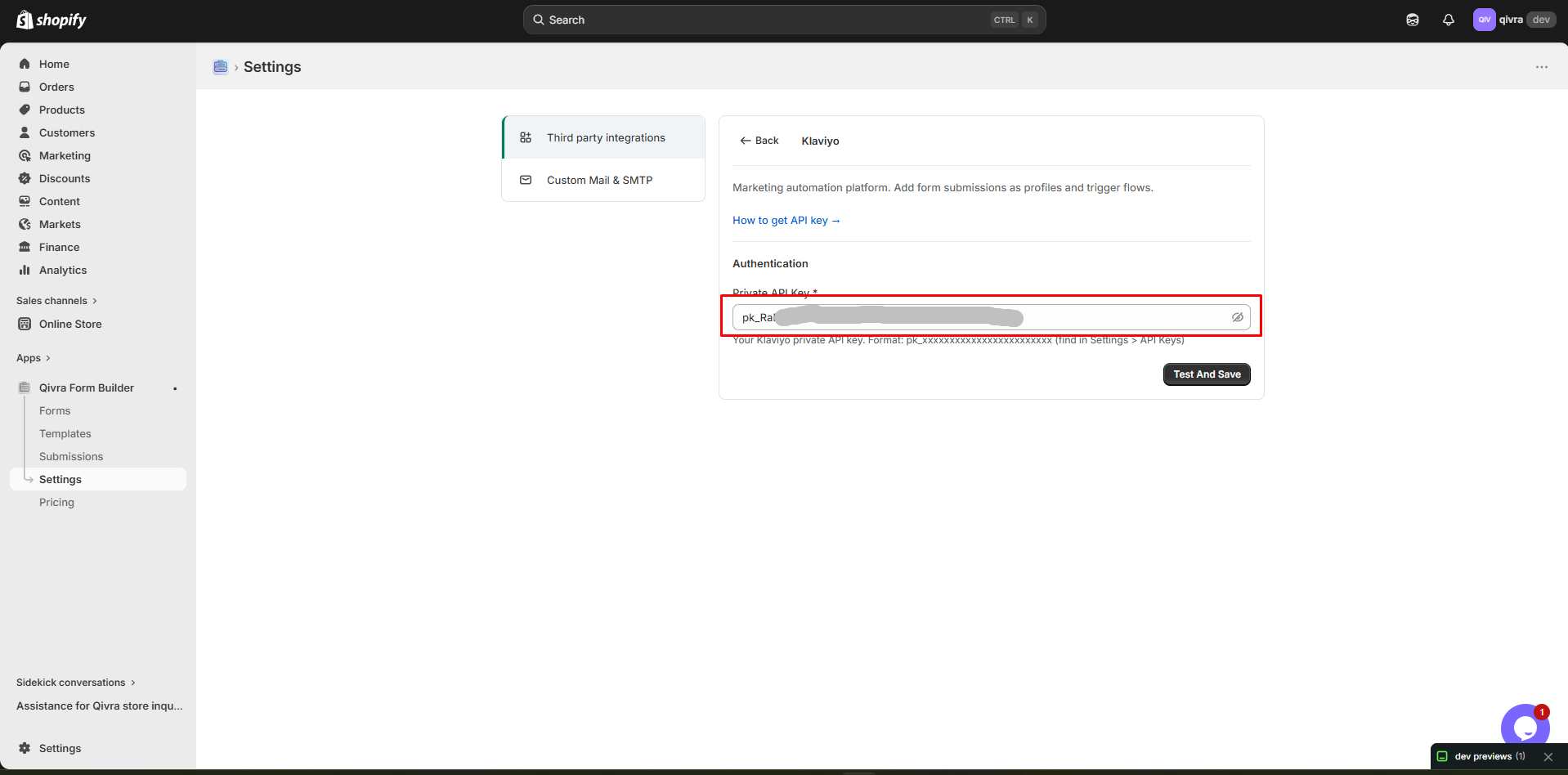This screenshot has width=1568, height=775.
Task: Click the Settings page title
Action: [x=272, y=67]
